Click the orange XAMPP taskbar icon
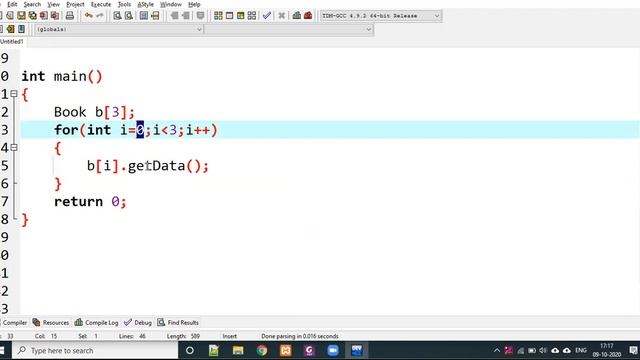This screenshot has width=640, height=360. (285, 350)
